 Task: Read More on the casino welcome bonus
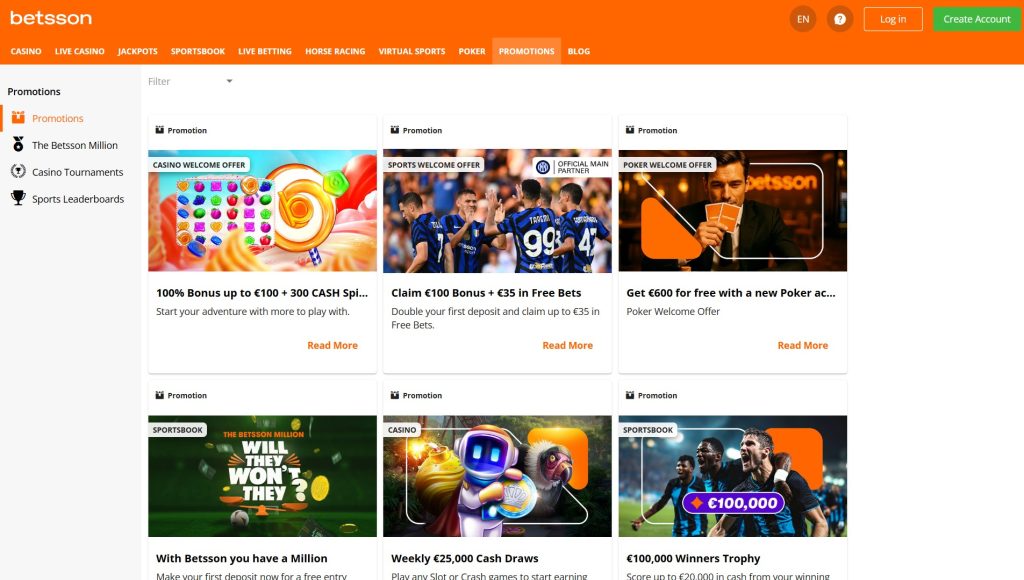332,345
